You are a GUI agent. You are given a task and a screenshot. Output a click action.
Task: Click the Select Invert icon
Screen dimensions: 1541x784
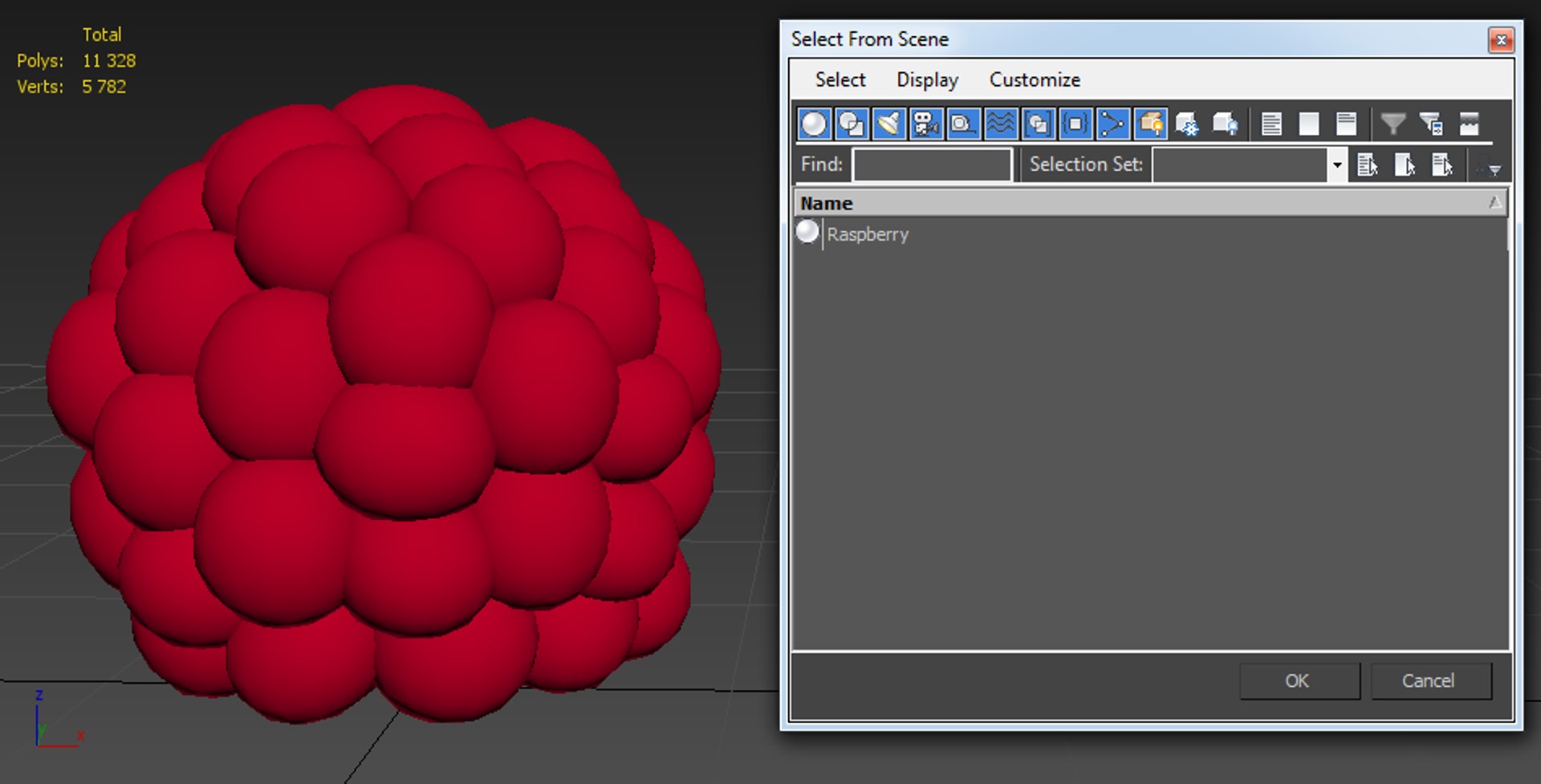click(1442, 165)
